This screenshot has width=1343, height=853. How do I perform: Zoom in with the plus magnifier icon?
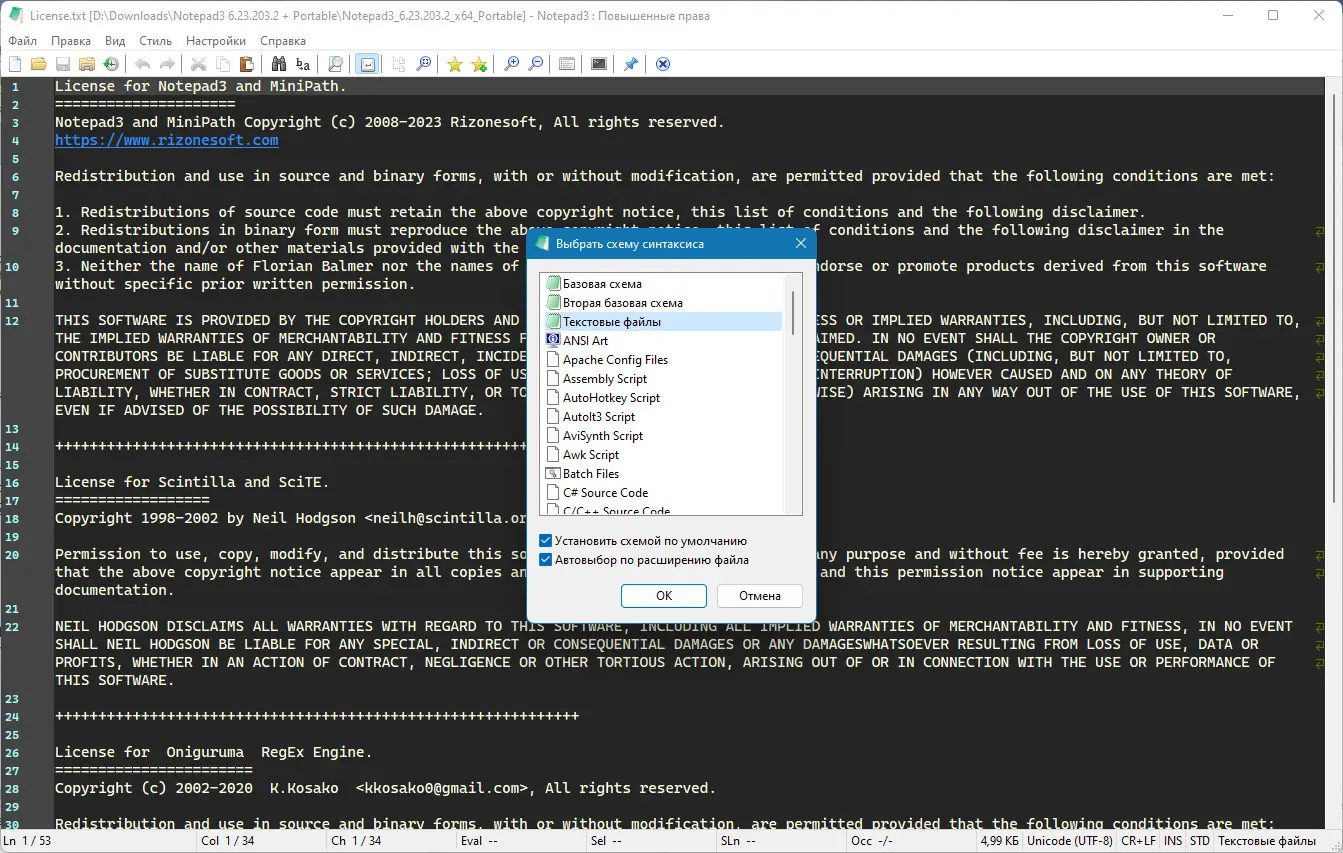(x=511, y=64)
